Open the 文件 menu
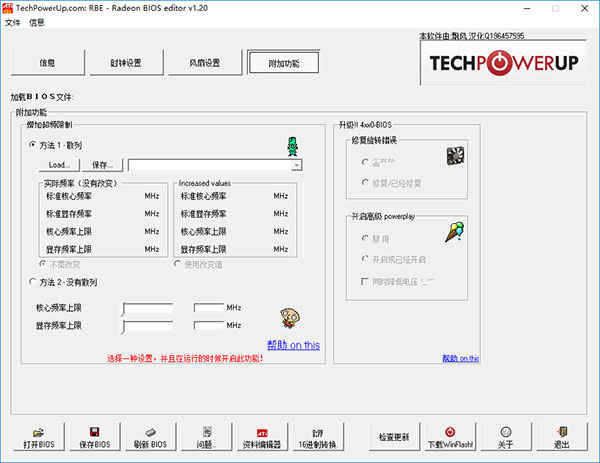The image size is (600, 463). point(12,23)
